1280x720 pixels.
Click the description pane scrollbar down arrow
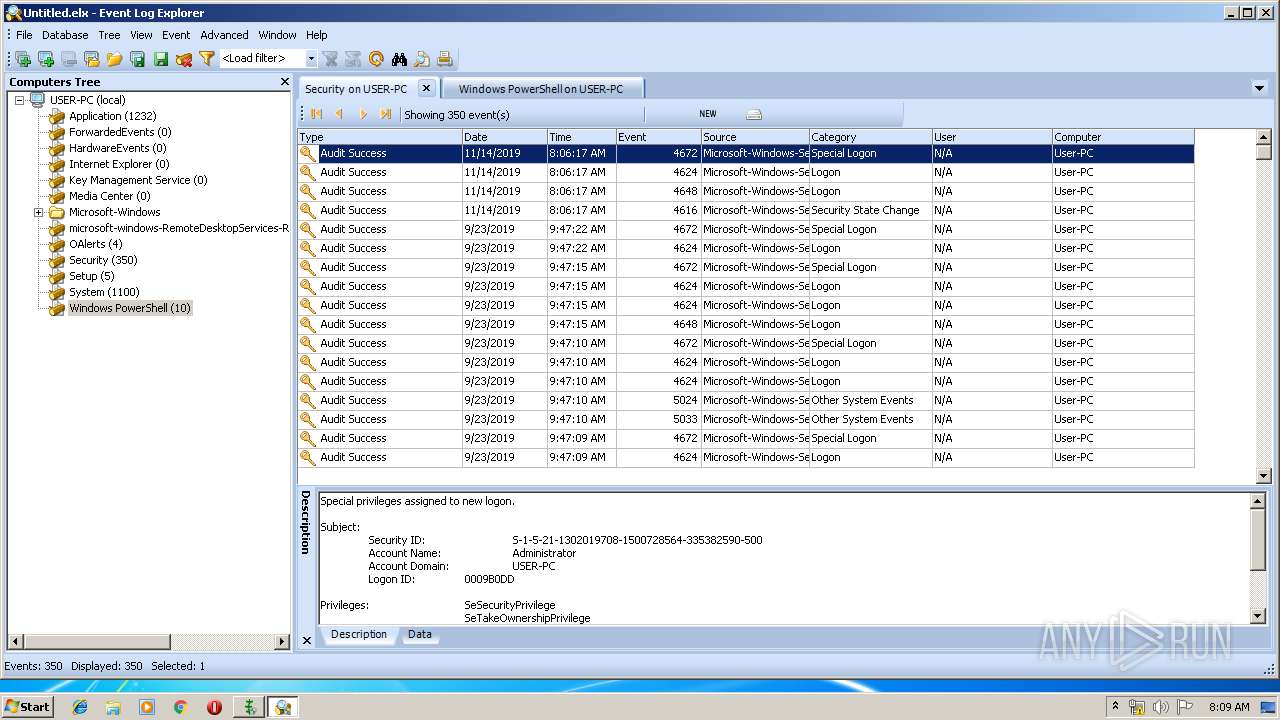(x=1258, y=617)
